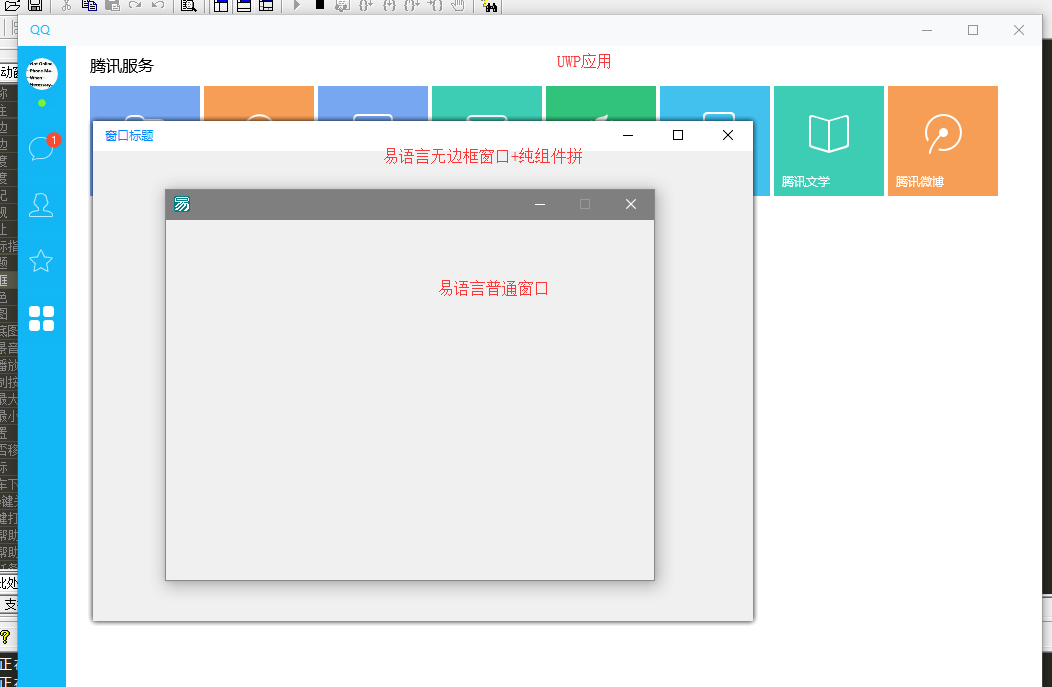Image resolution: width=1052 pixels, height=687 pixels.
Task: Copy using the IDE toolbar copy icon
Action: (x=89, y=5)
